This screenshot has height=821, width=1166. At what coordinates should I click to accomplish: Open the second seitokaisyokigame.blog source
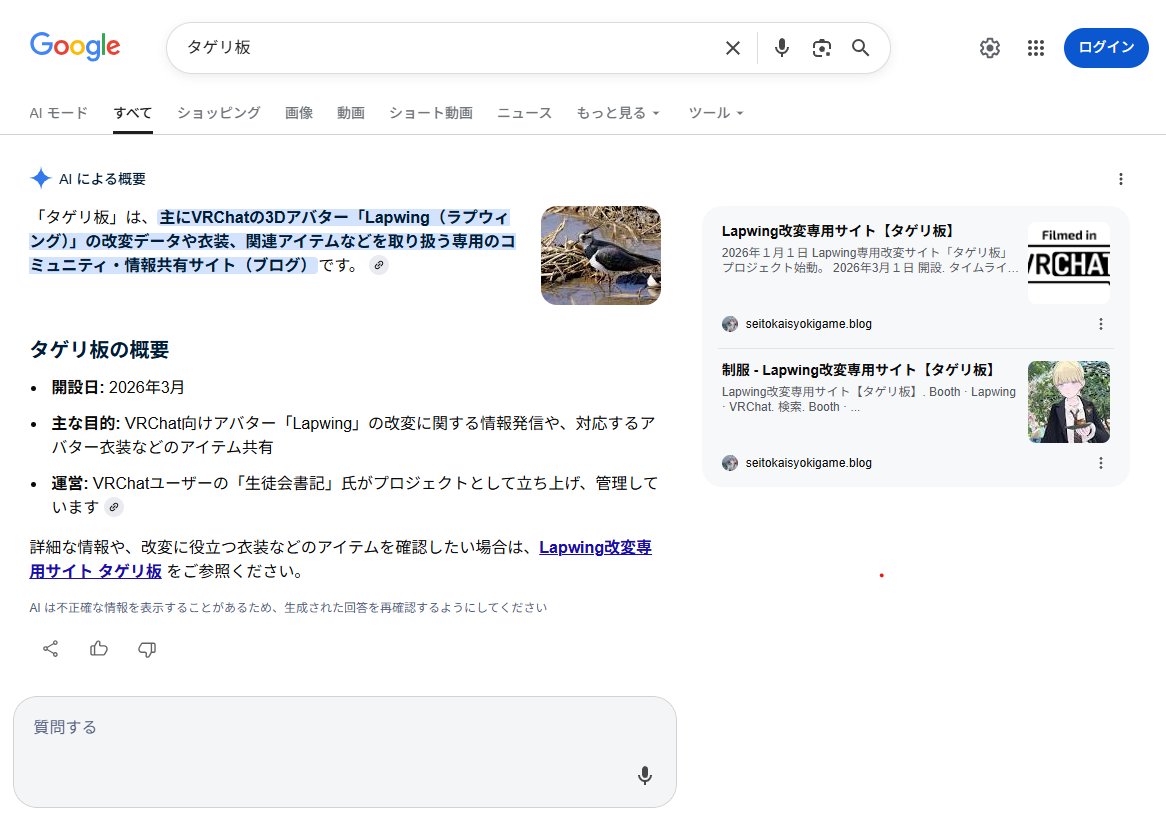tap(808, 463)
